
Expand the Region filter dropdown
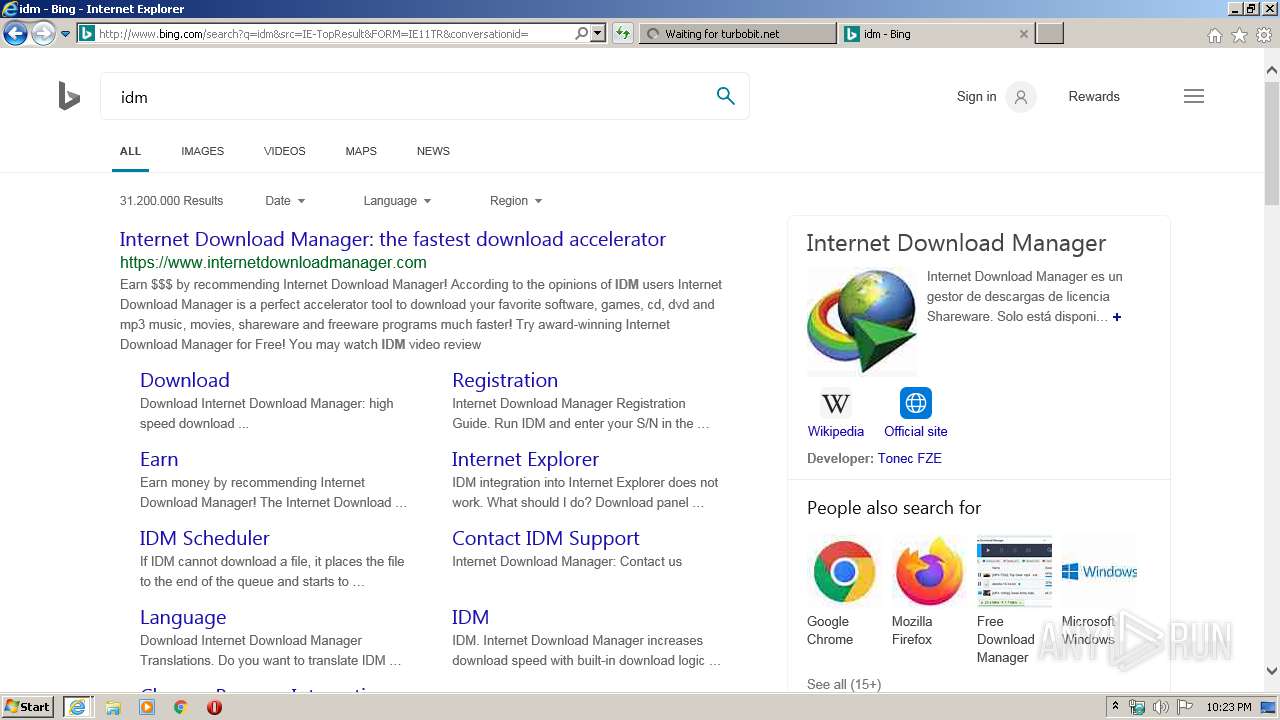click(x=516, y=201)
